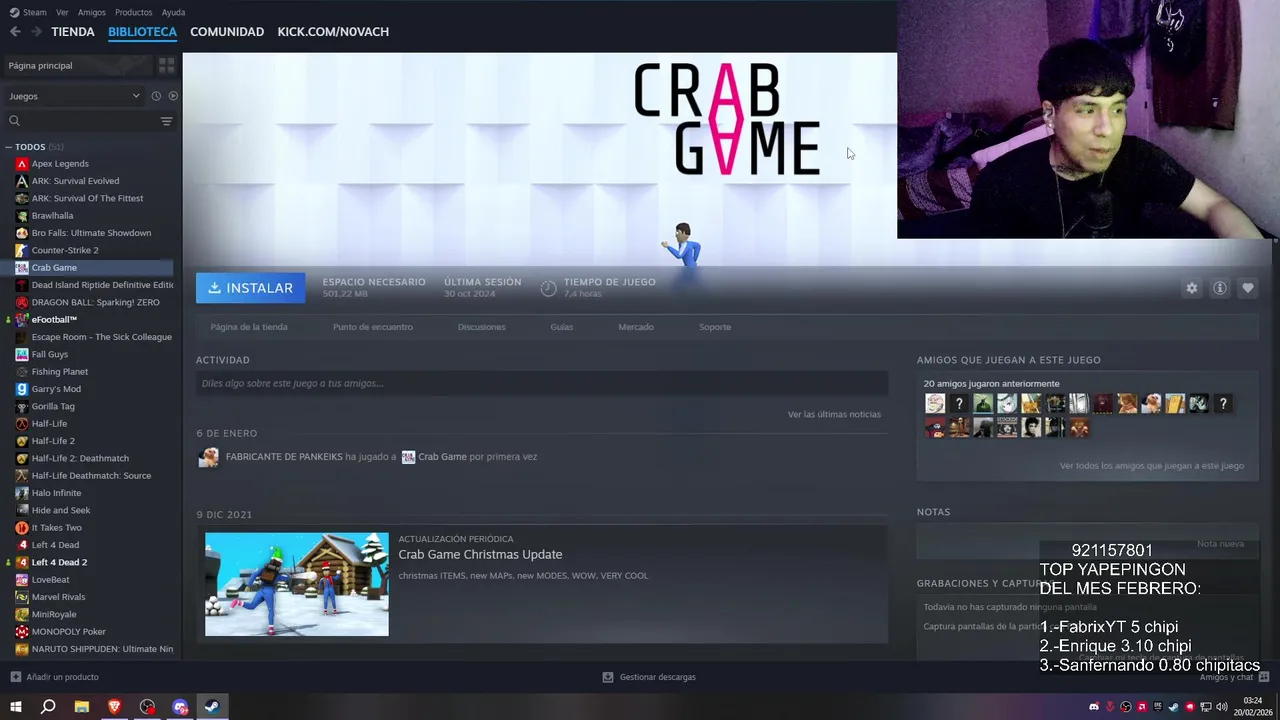Open Mercado link

click(x=636, y=327)
